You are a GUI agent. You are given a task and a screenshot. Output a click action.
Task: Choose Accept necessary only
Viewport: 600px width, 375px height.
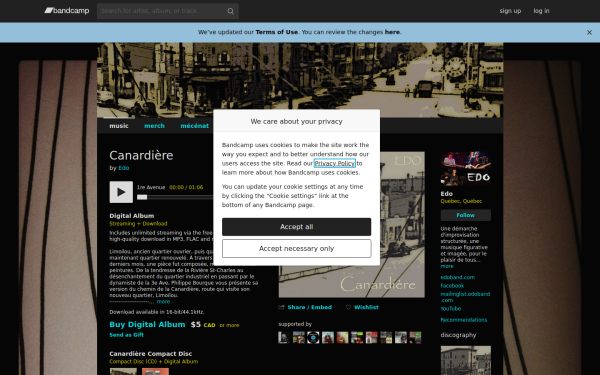(x=297, y=249)
